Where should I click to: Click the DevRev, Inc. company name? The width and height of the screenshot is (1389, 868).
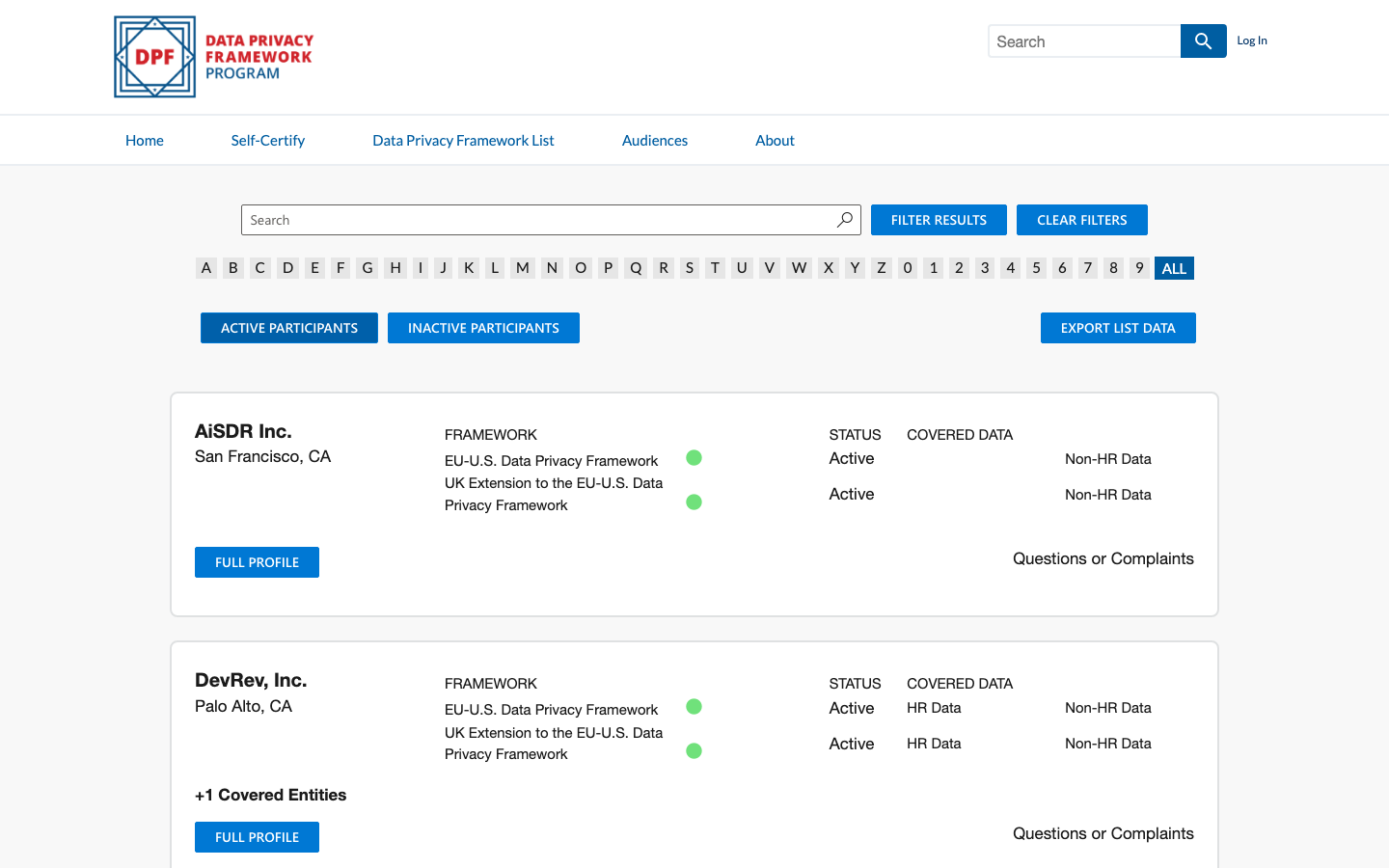(x=251, y=680)
